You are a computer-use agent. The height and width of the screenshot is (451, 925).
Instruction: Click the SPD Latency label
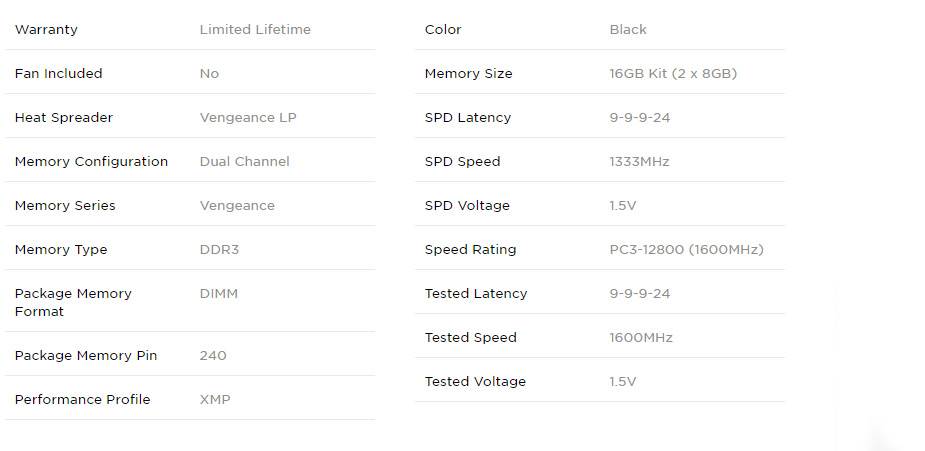click(x=467, y=118)
